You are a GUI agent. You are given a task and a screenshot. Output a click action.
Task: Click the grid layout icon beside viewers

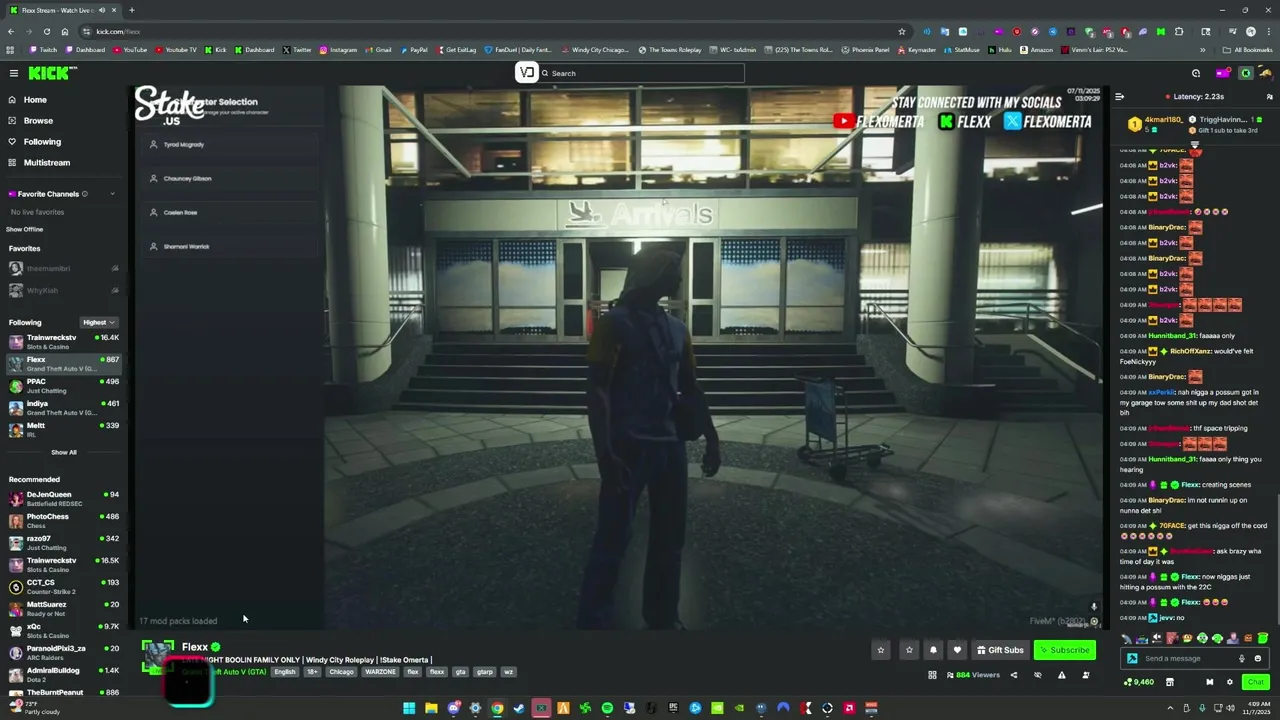pyautogui.click(x=932, y=675)
